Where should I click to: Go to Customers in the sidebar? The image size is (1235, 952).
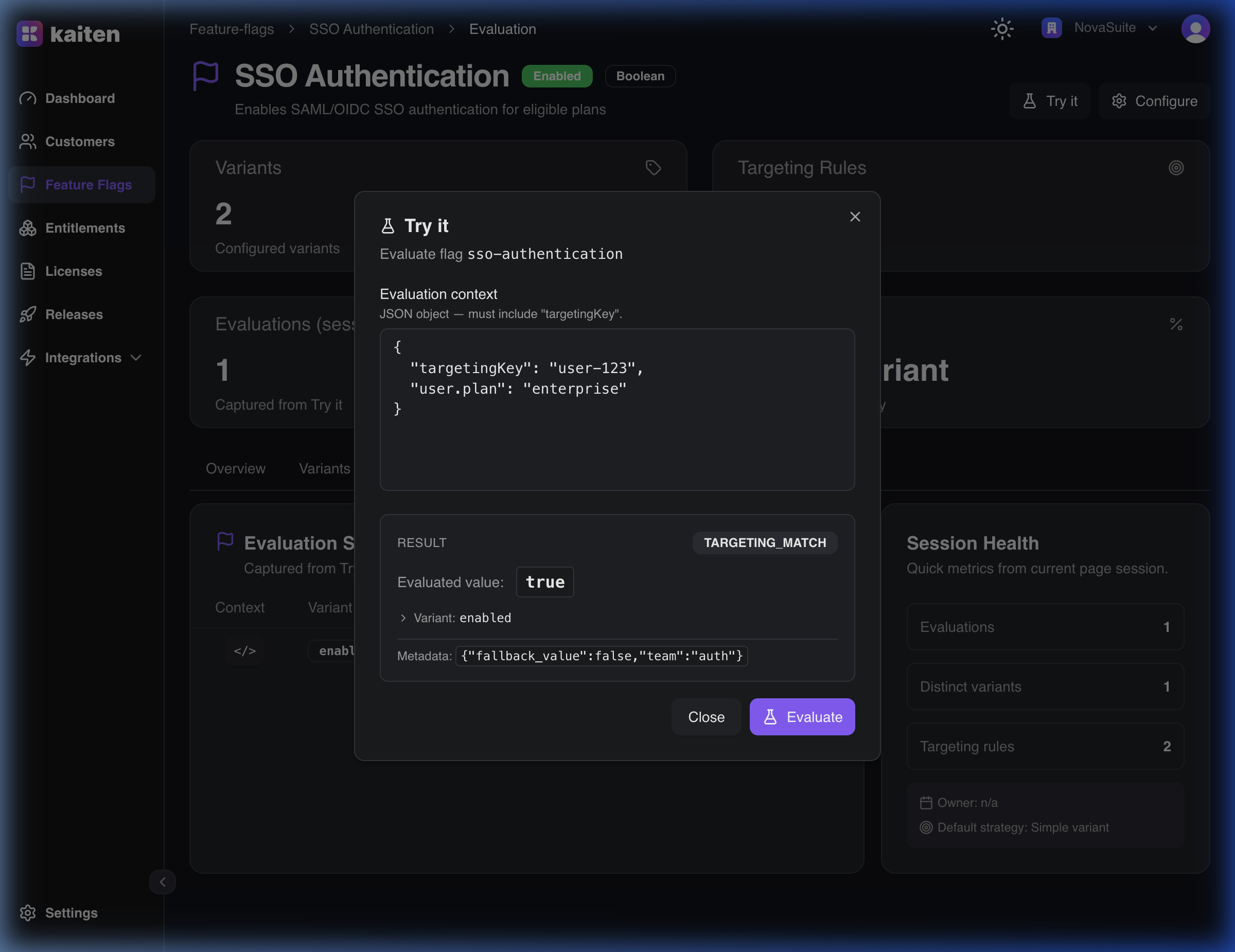coord(80,142)
